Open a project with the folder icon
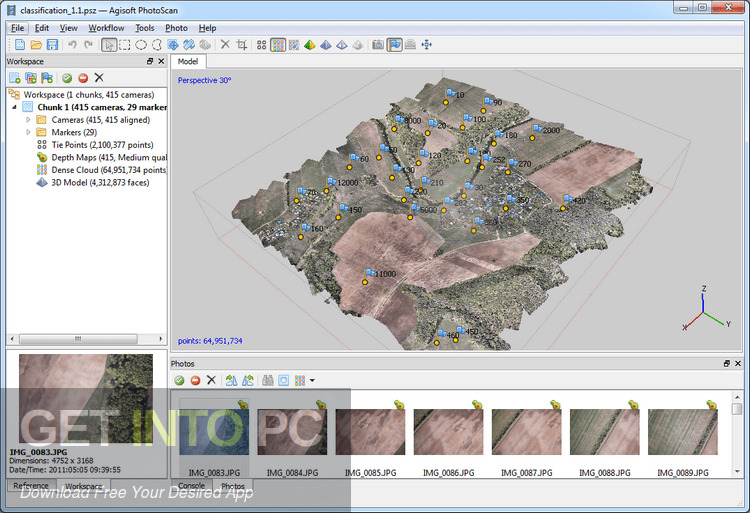 36,45
